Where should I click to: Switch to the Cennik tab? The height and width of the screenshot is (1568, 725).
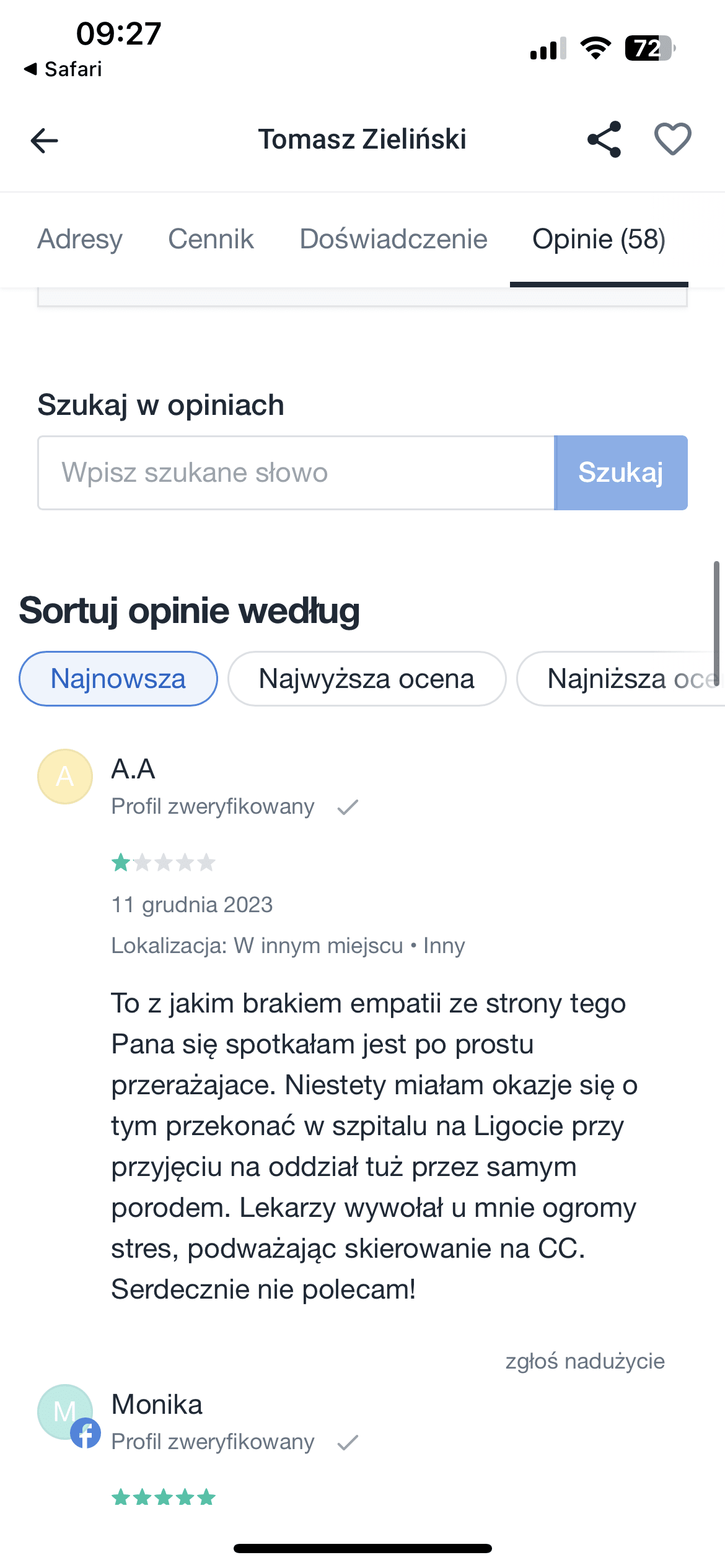coord(211,239)
